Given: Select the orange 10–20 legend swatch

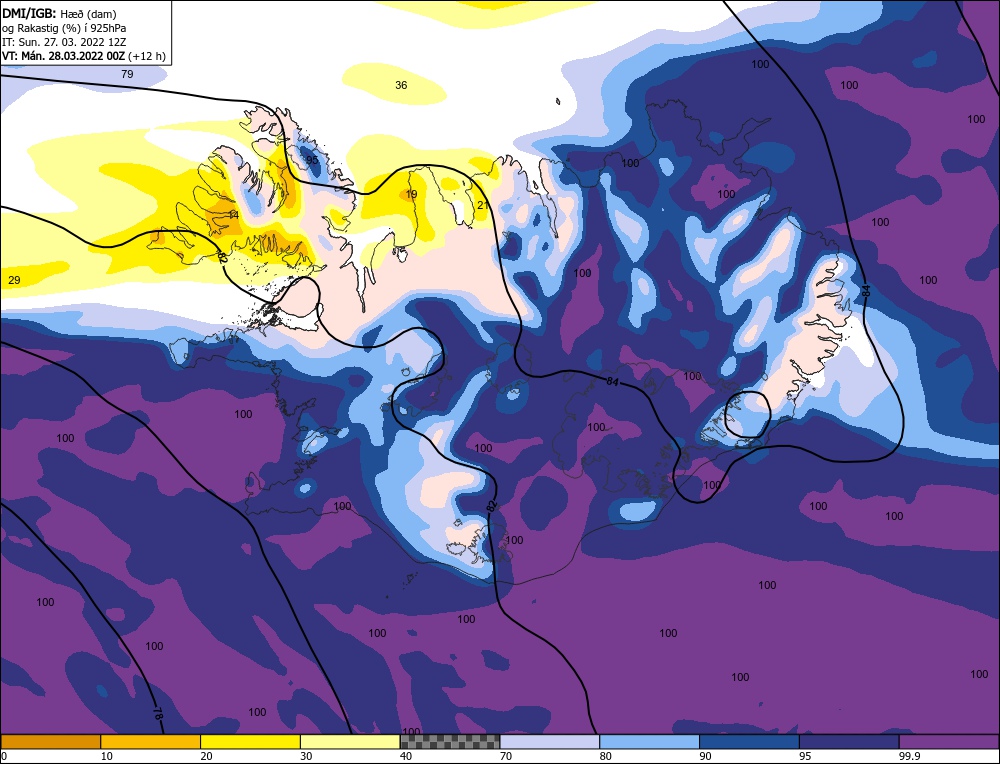Looking at the screenshot, I should [151, 742].
